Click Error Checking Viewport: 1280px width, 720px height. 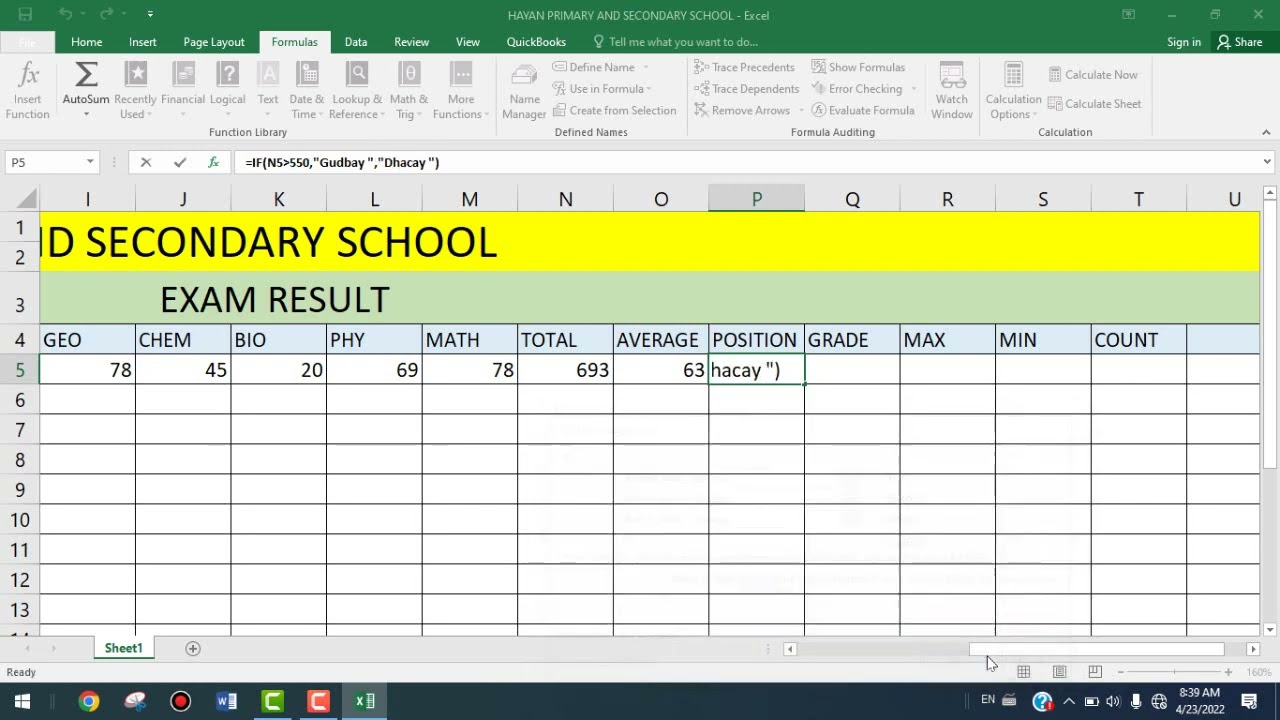tap(857, 89)
